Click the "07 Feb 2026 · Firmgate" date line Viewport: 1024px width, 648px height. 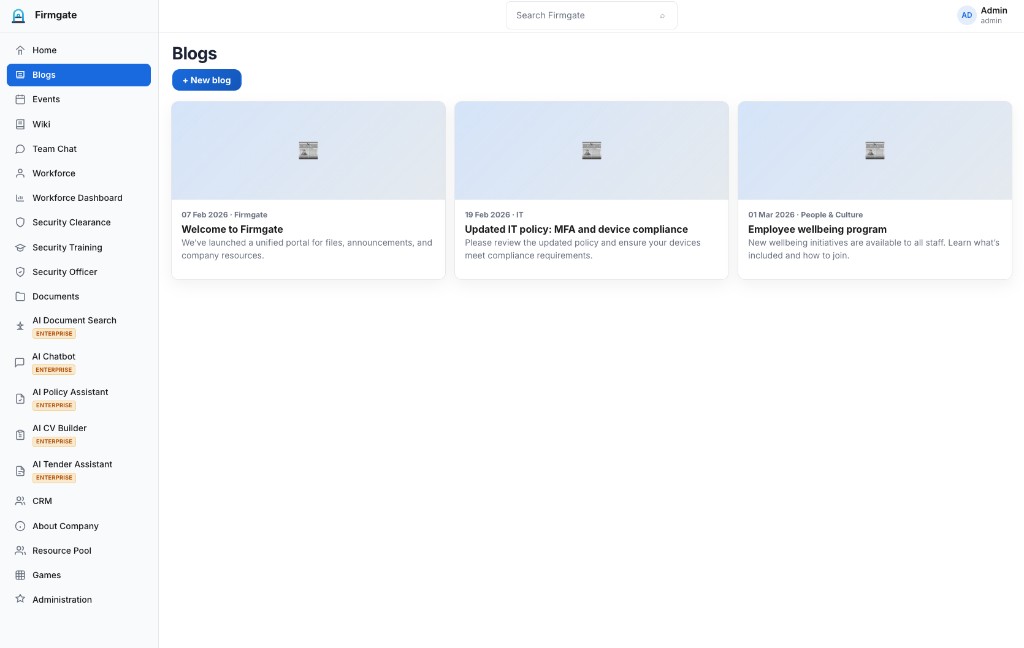(x=225, y=215)
